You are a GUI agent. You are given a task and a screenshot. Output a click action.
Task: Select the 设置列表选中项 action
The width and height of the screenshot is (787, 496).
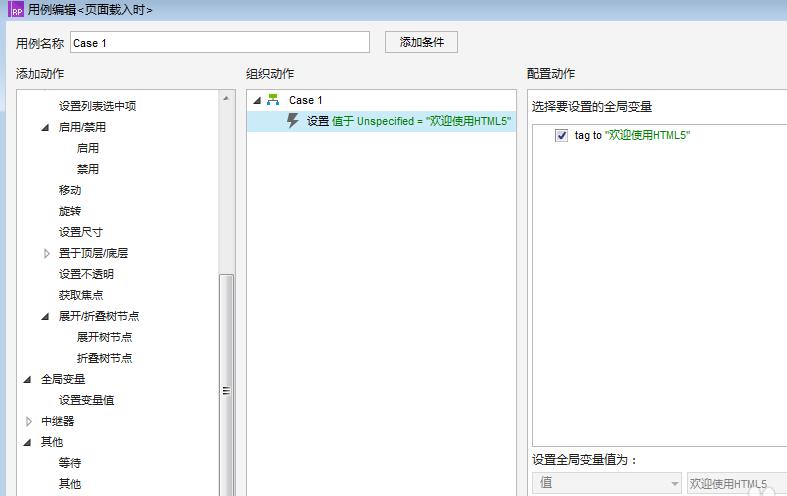[97, 106]
